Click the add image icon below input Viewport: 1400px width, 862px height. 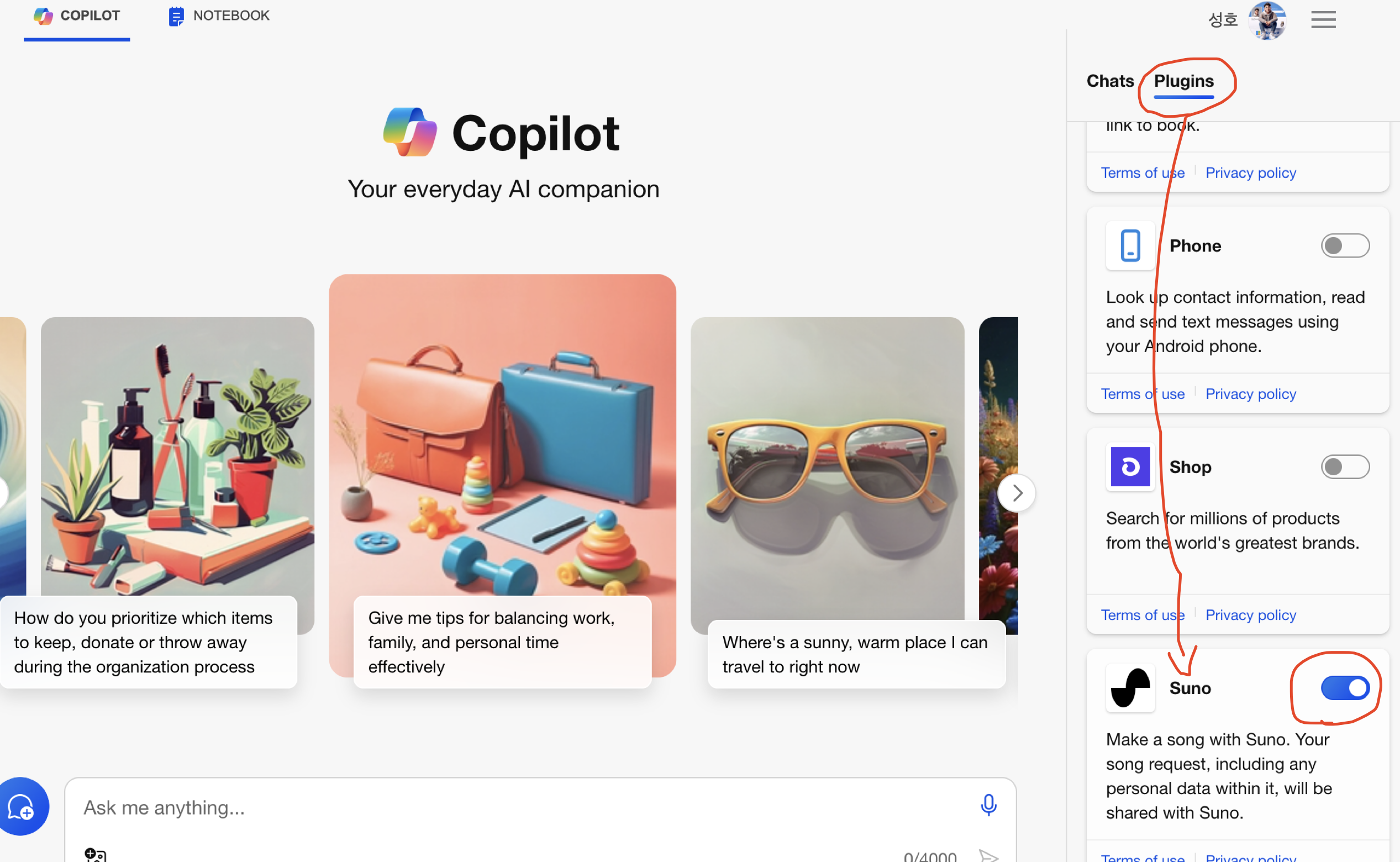coord(94,855)
